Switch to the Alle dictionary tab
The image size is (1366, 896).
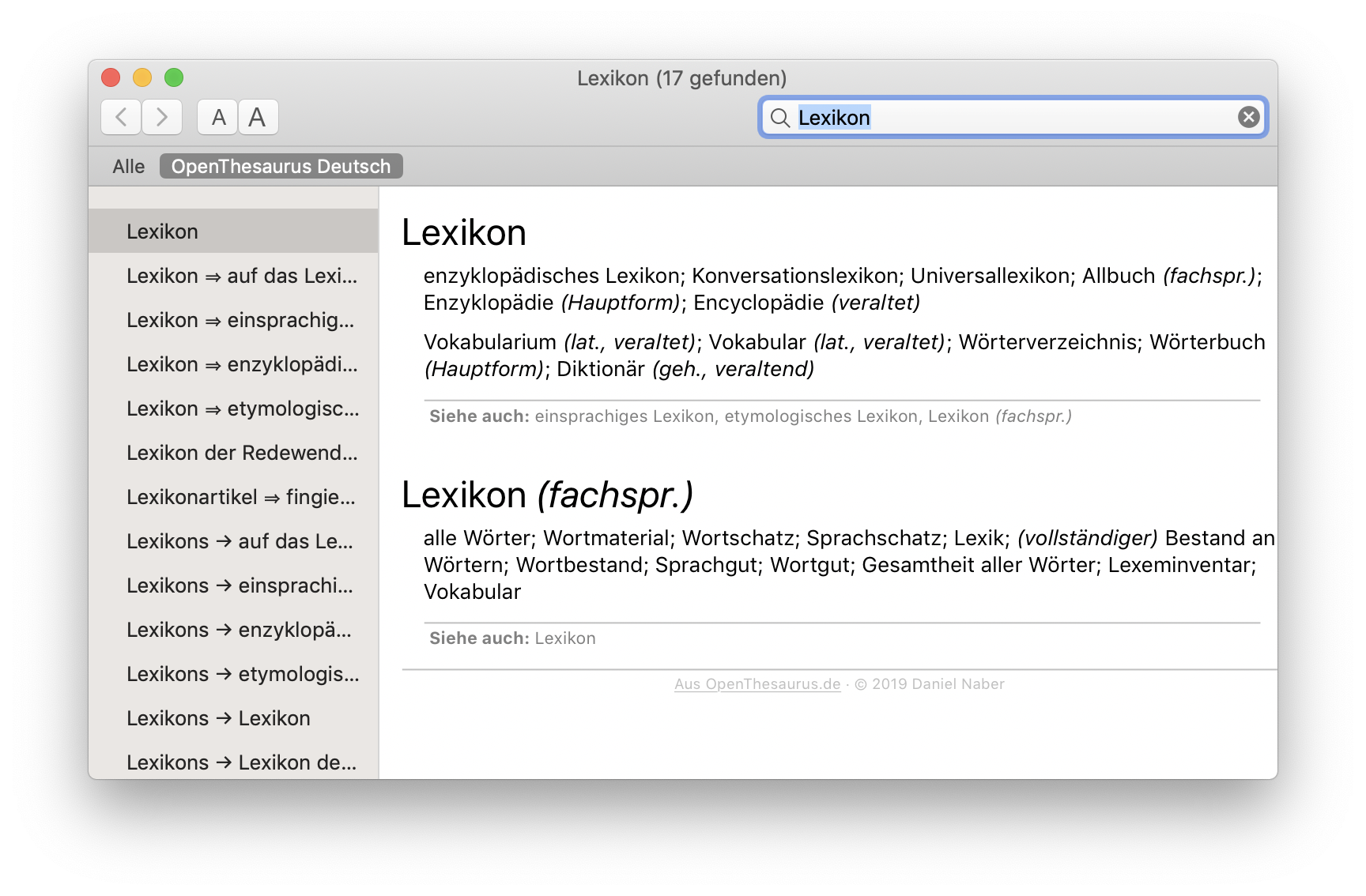[x=128, y=167]
